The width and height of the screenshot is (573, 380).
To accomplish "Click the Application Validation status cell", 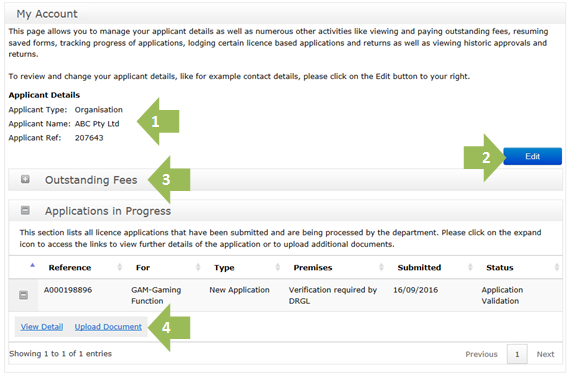I will (x=502, y=295).
